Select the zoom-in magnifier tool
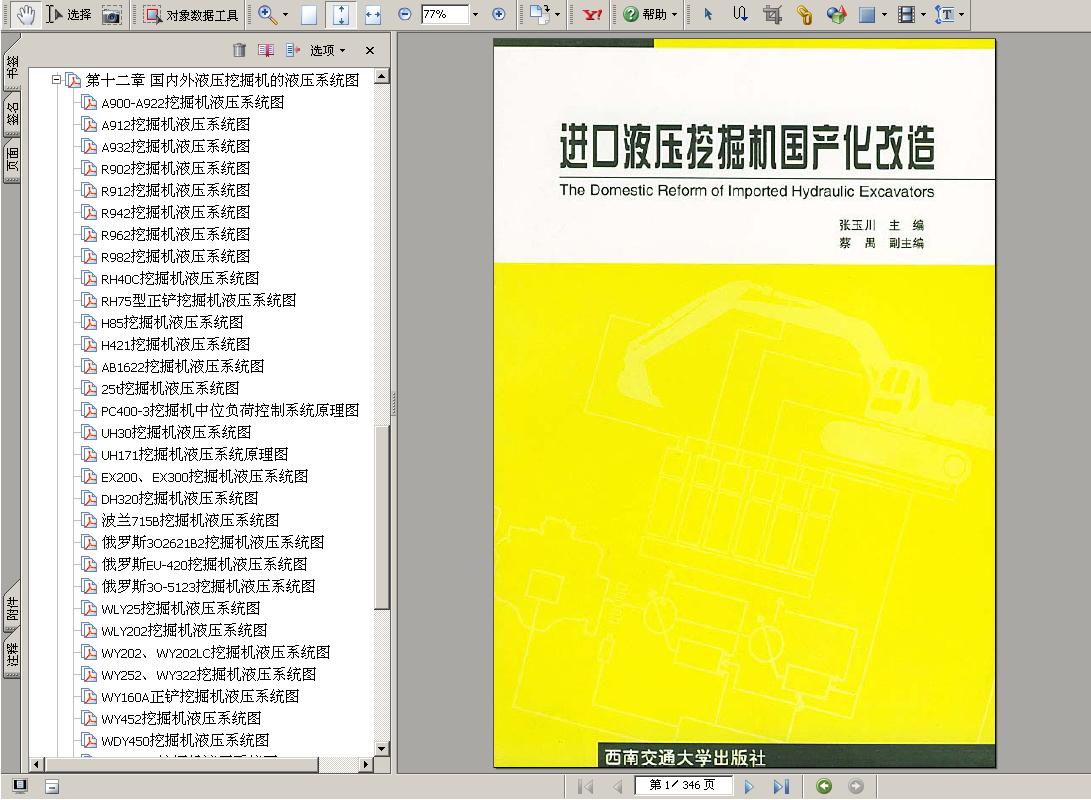The image size is (1091, 800). click(x=267, y=14)
